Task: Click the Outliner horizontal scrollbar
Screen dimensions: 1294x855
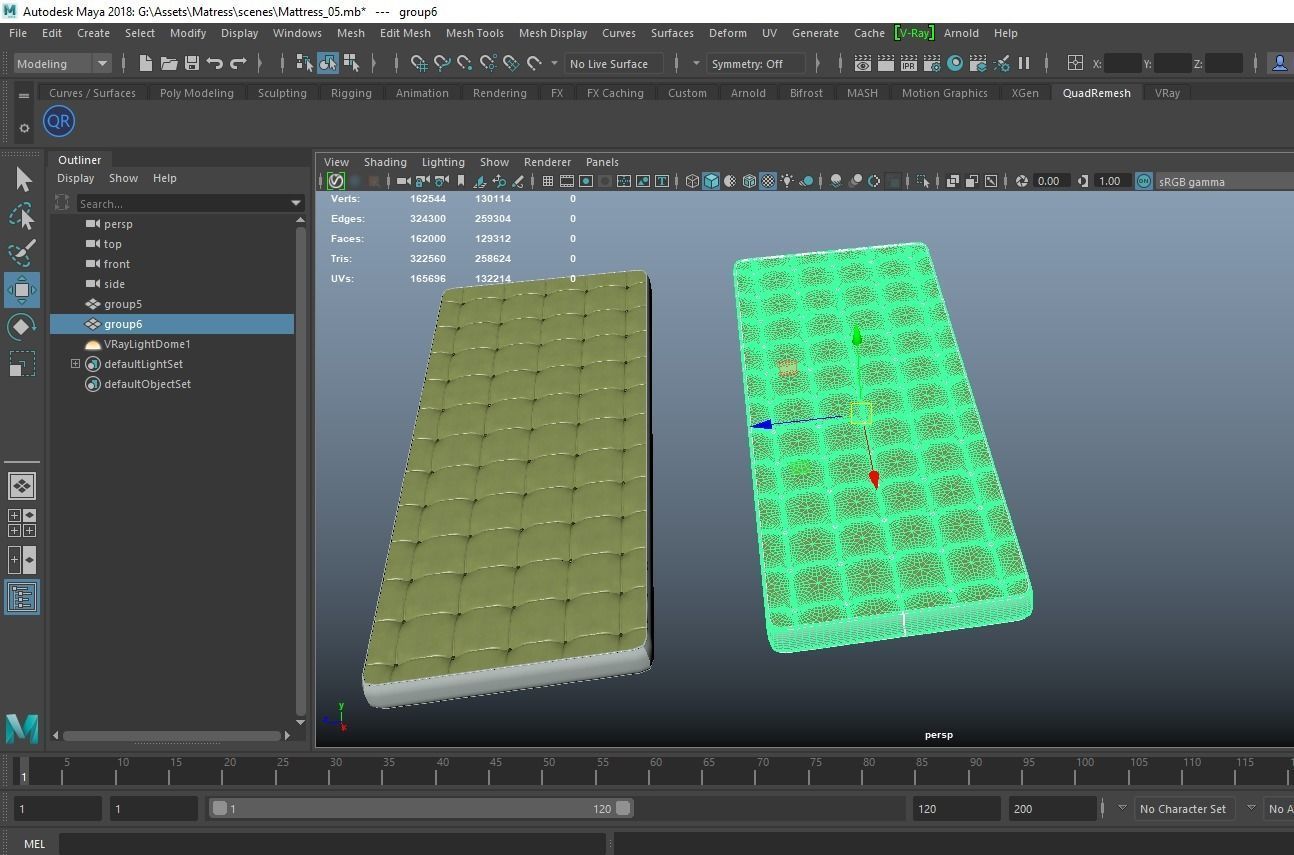Action: (171, 735)
